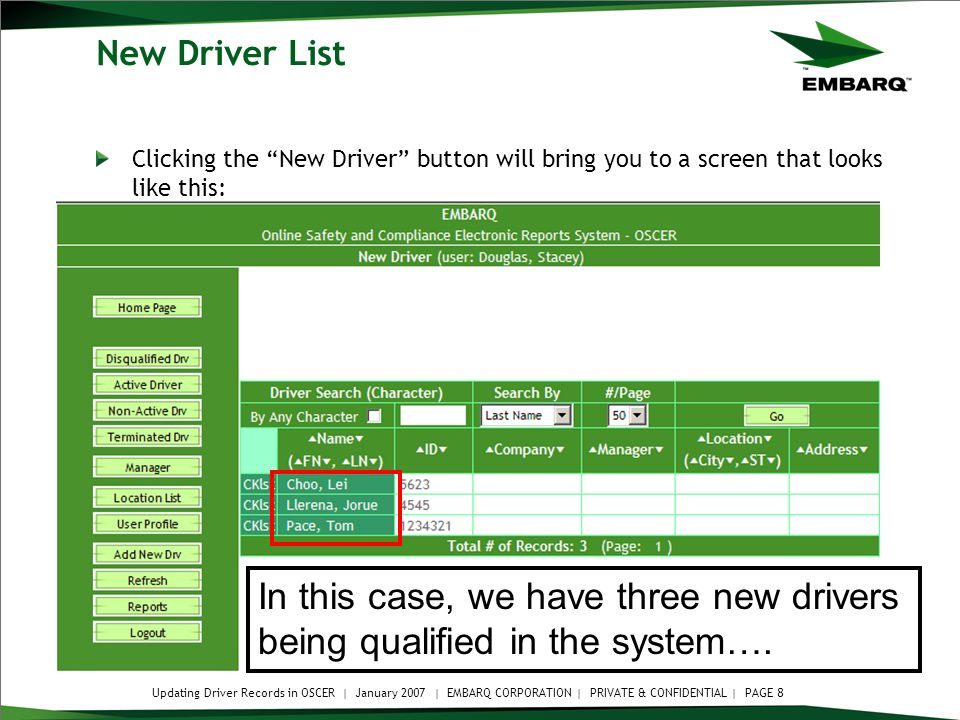This screenshot has width=960, height=720.
Task: Click the ascending arrow before LN
Action: (x=346, y=462)
